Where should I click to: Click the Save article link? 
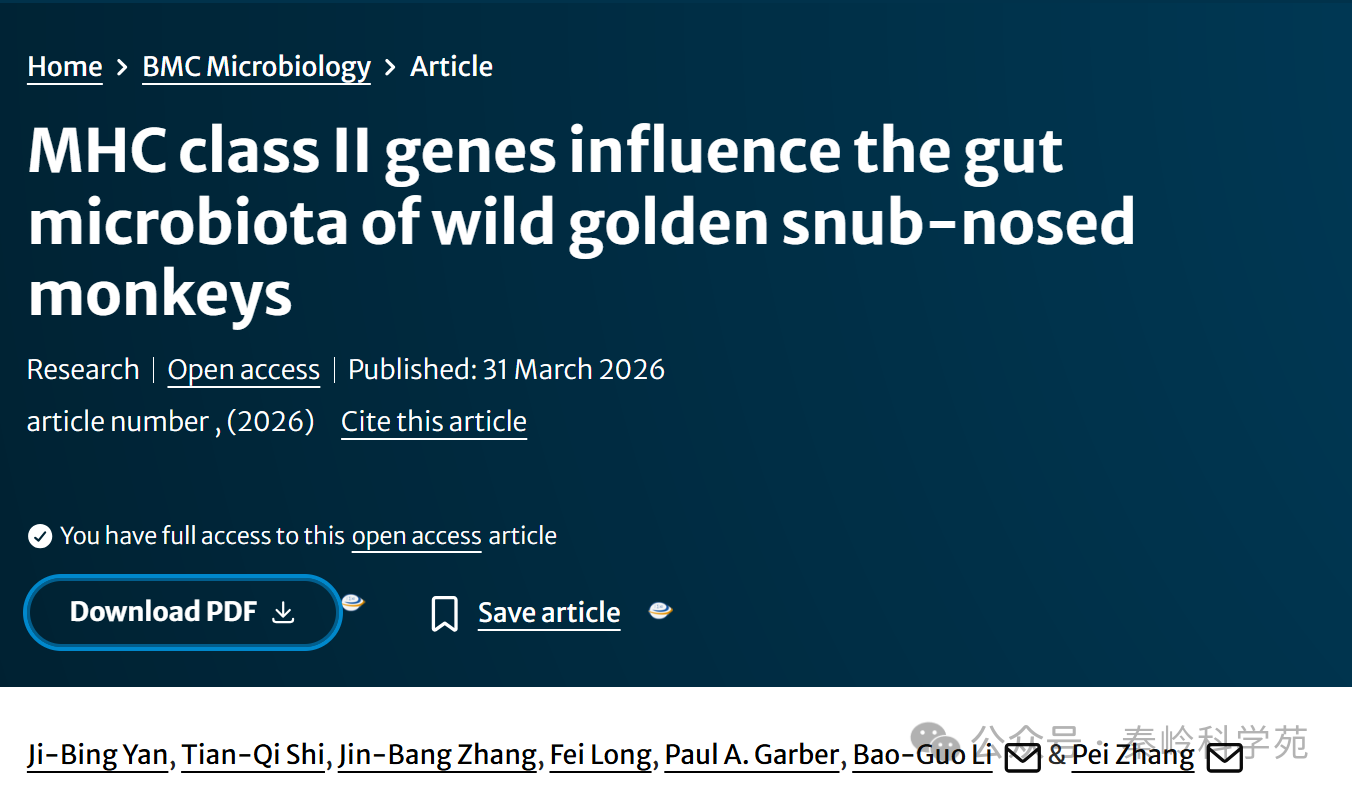point(549,613)
